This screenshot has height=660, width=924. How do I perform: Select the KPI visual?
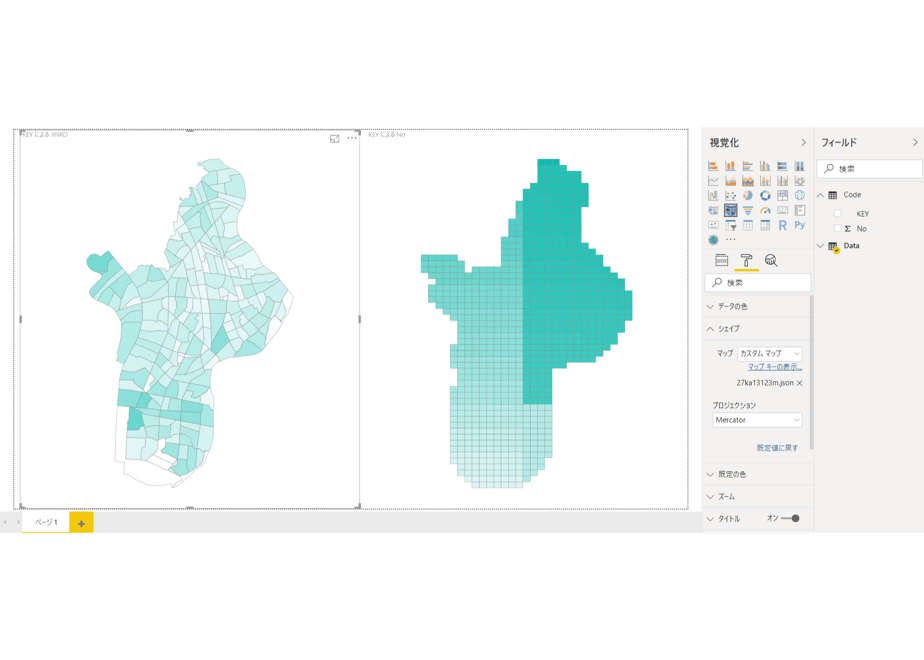[713, 225]
